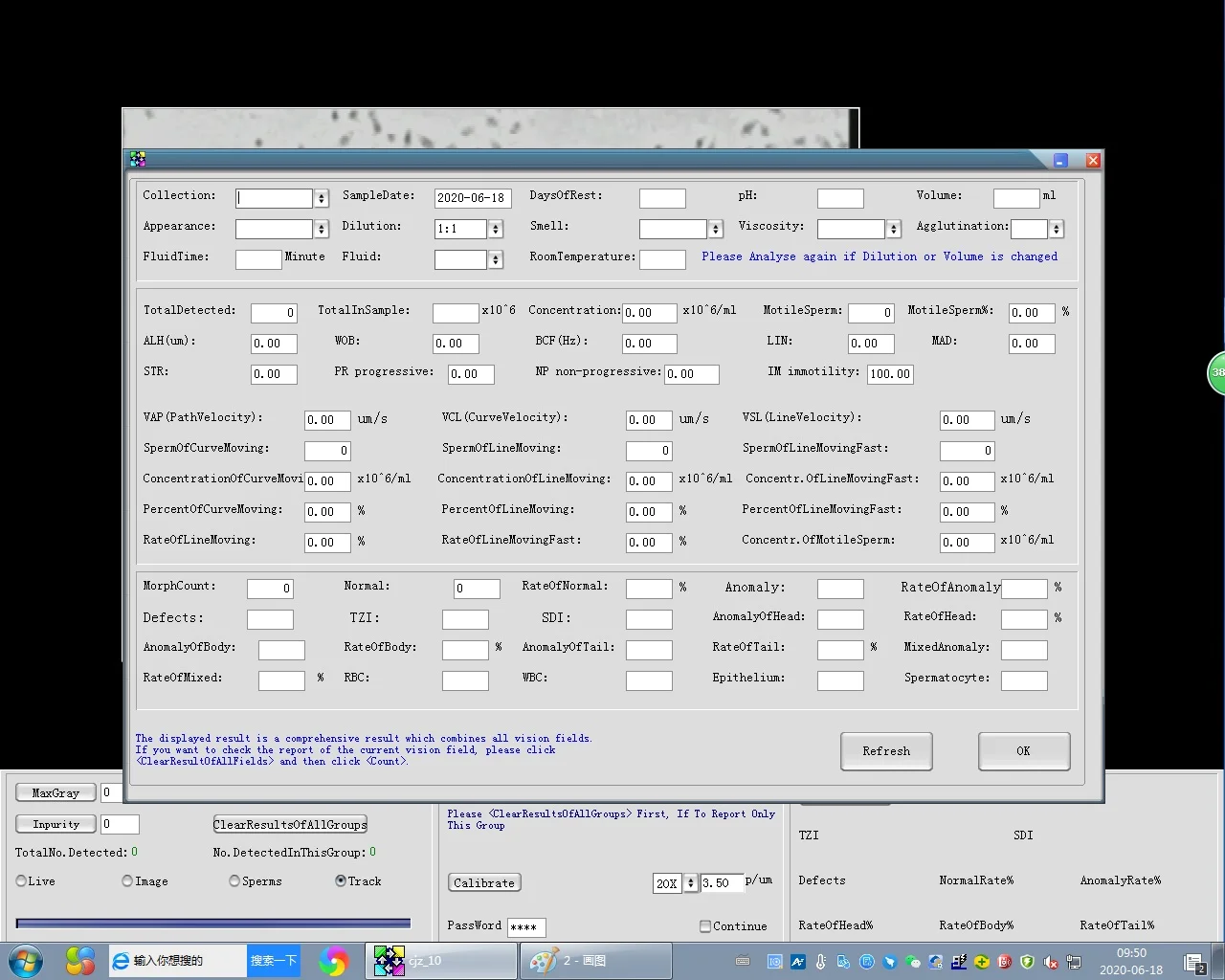Click the blue progress bar at bottom left
1225x980 pixels.
coord(212,923)
